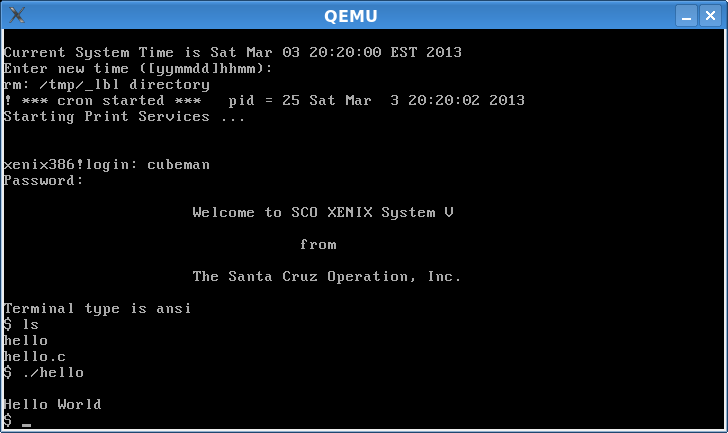Minimize the QEMU window
This screenshot has width=728, height=433.
click(686, 16)
